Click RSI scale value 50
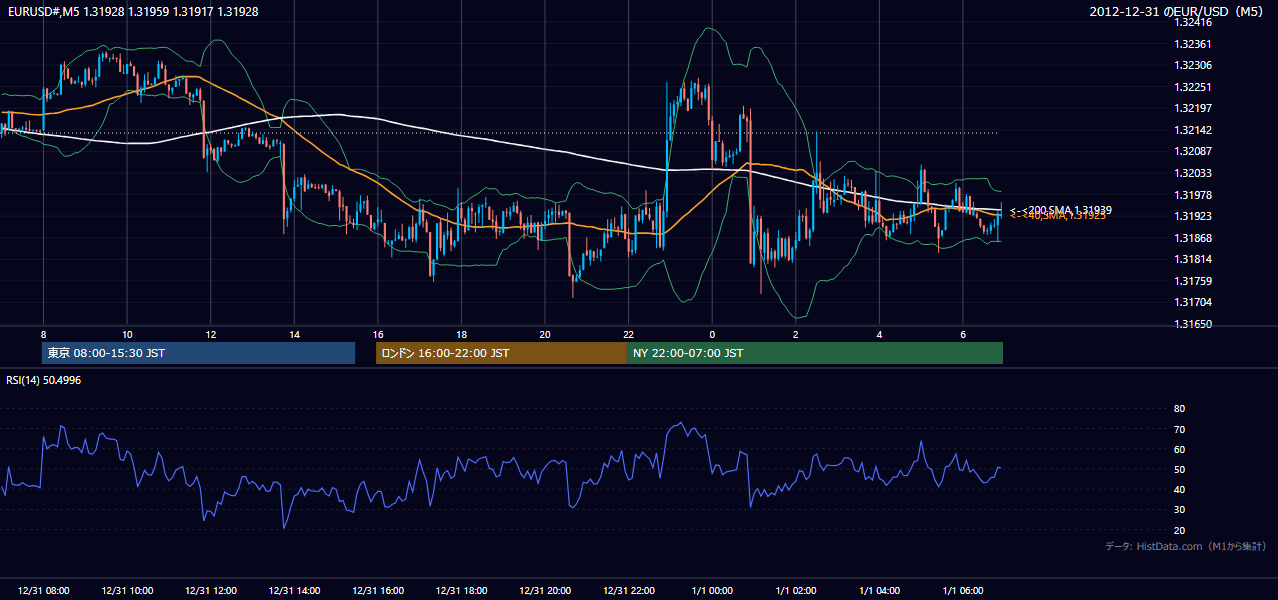 coord(1179,469)
